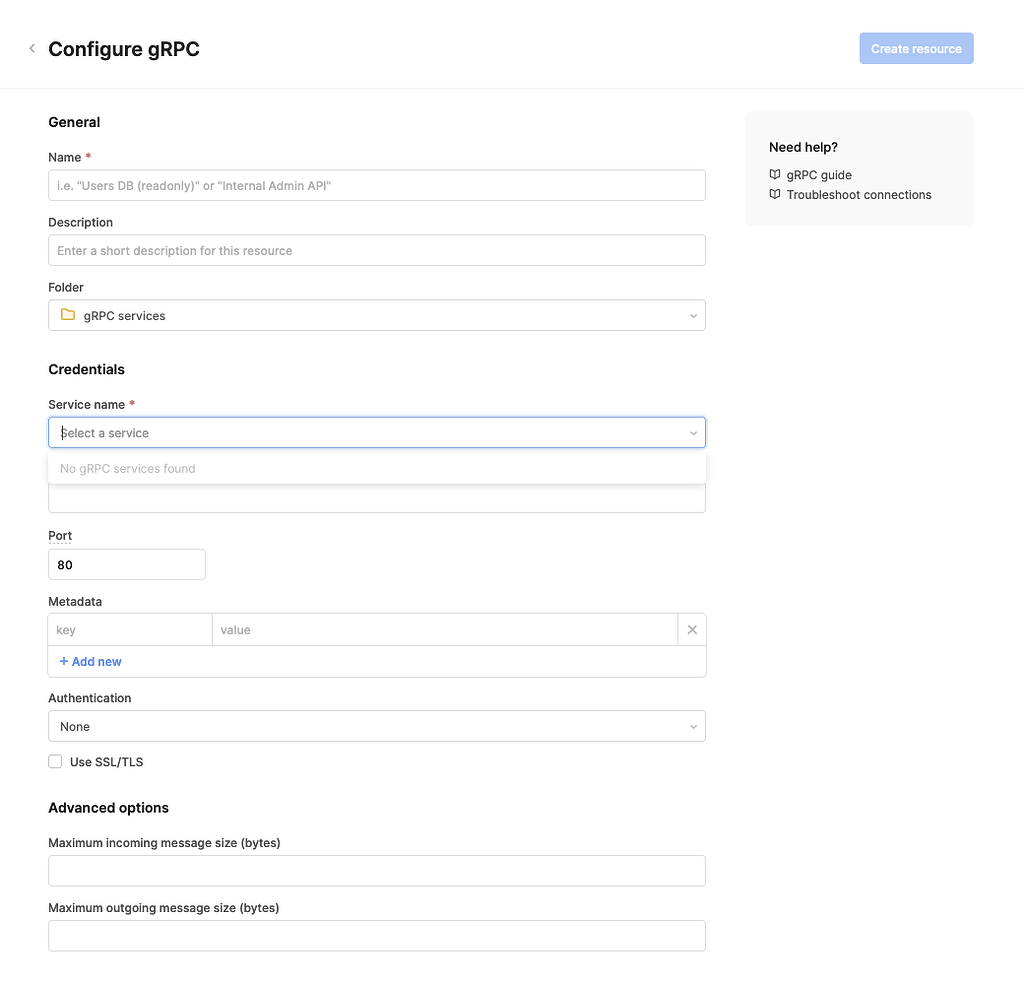Open the Folder dropdown
The height and width of the screenshot is (984, 1024).
pyautogui.click(x=377, y=314)
